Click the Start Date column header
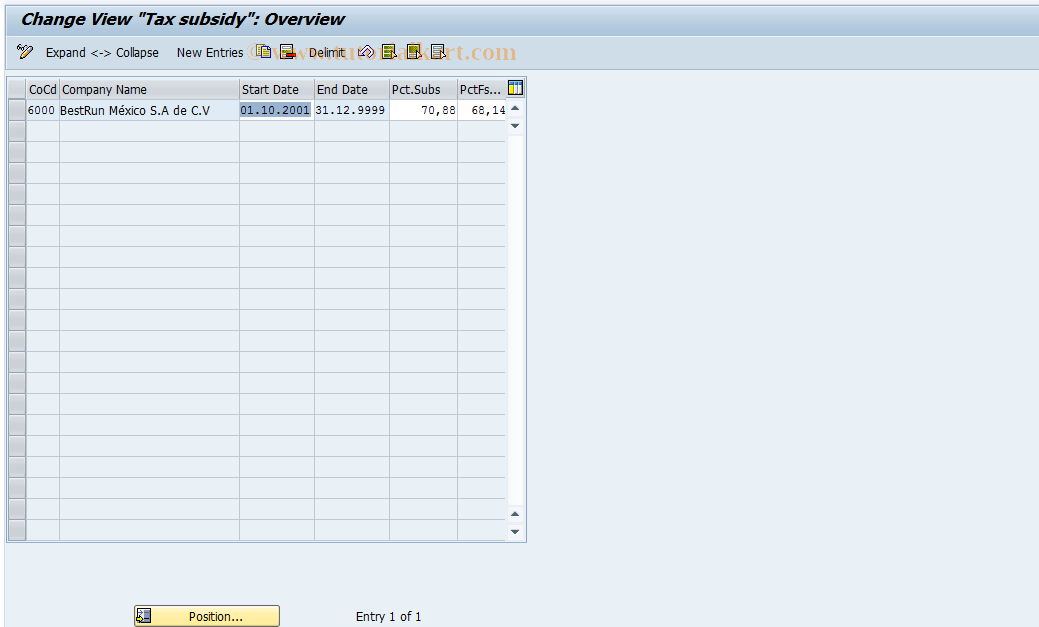 click(276, 89)
